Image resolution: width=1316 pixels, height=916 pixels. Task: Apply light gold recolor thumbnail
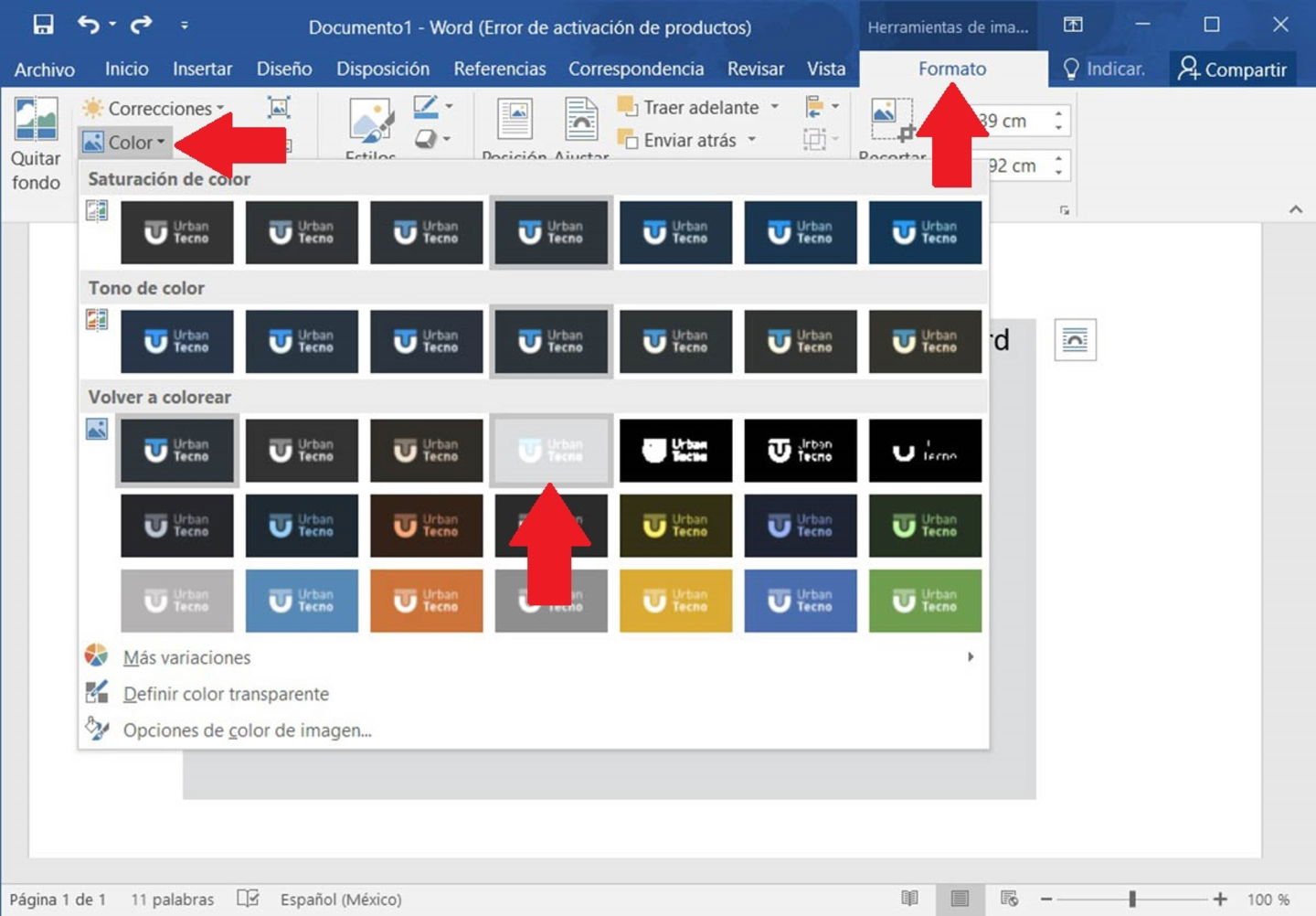675,601
